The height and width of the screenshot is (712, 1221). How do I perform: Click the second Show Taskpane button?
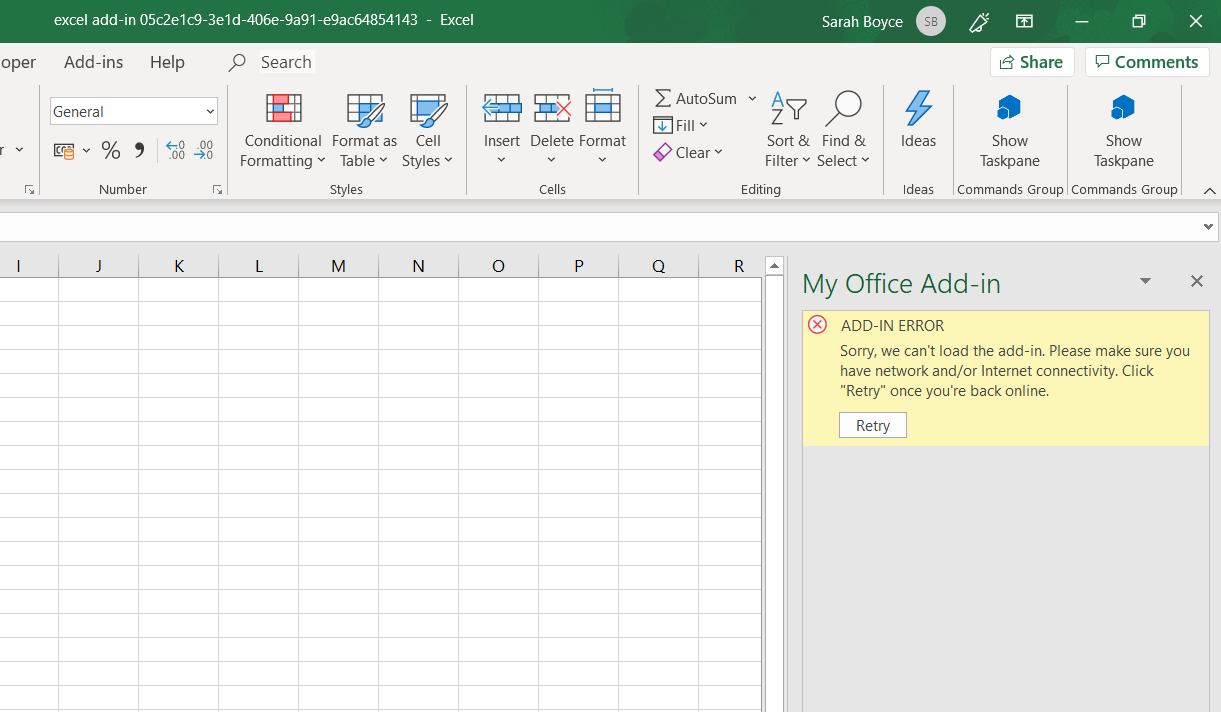pyautogui.click(x=1124, y=131)
